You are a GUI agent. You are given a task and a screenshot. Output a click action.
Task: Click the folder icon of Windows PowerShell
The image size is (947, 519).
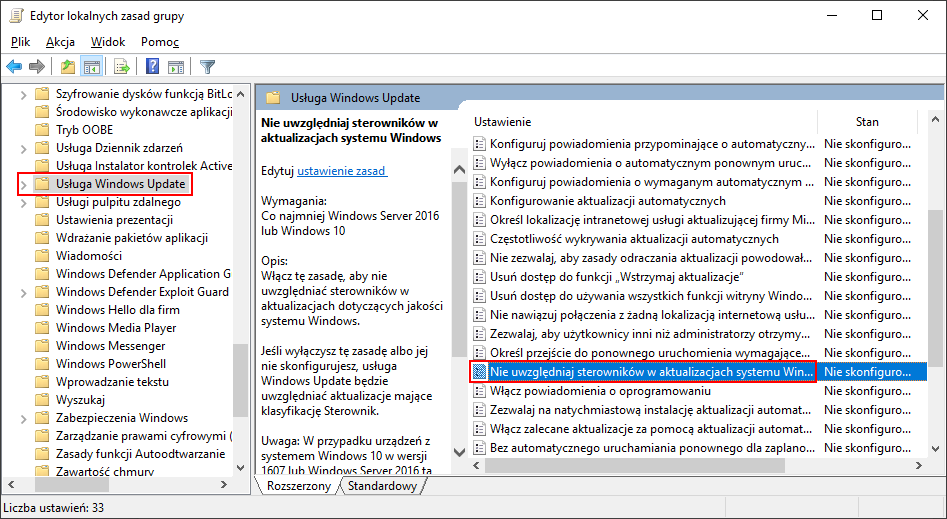(42, 364)
